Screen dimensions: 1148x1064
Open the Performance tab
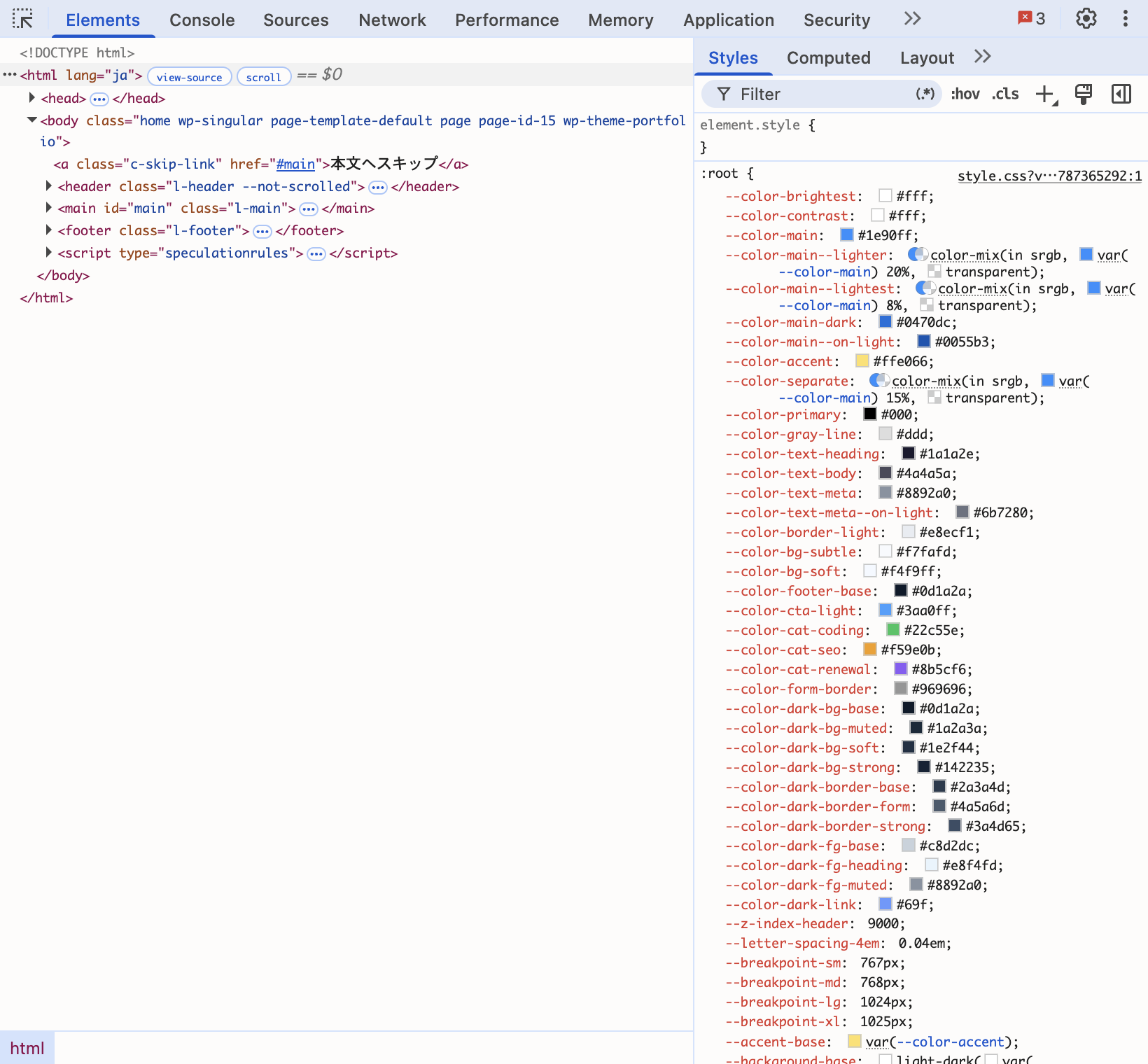click(x=507, y=20)
